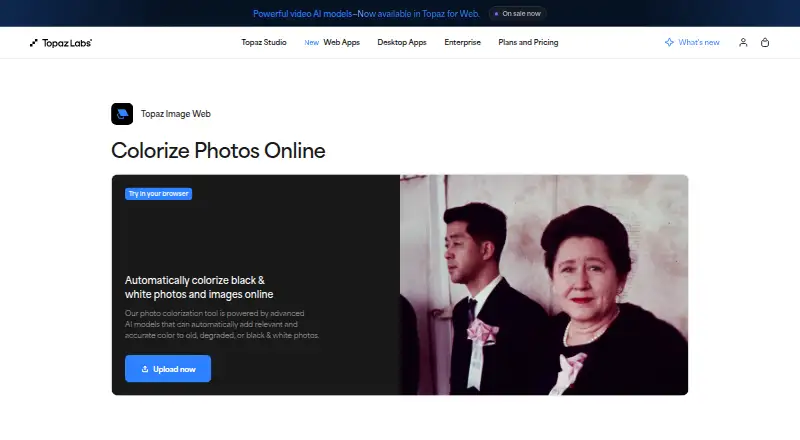Click the Upload now button
The height and width of the screenshot is (440, 800).
tap(168, 369)
